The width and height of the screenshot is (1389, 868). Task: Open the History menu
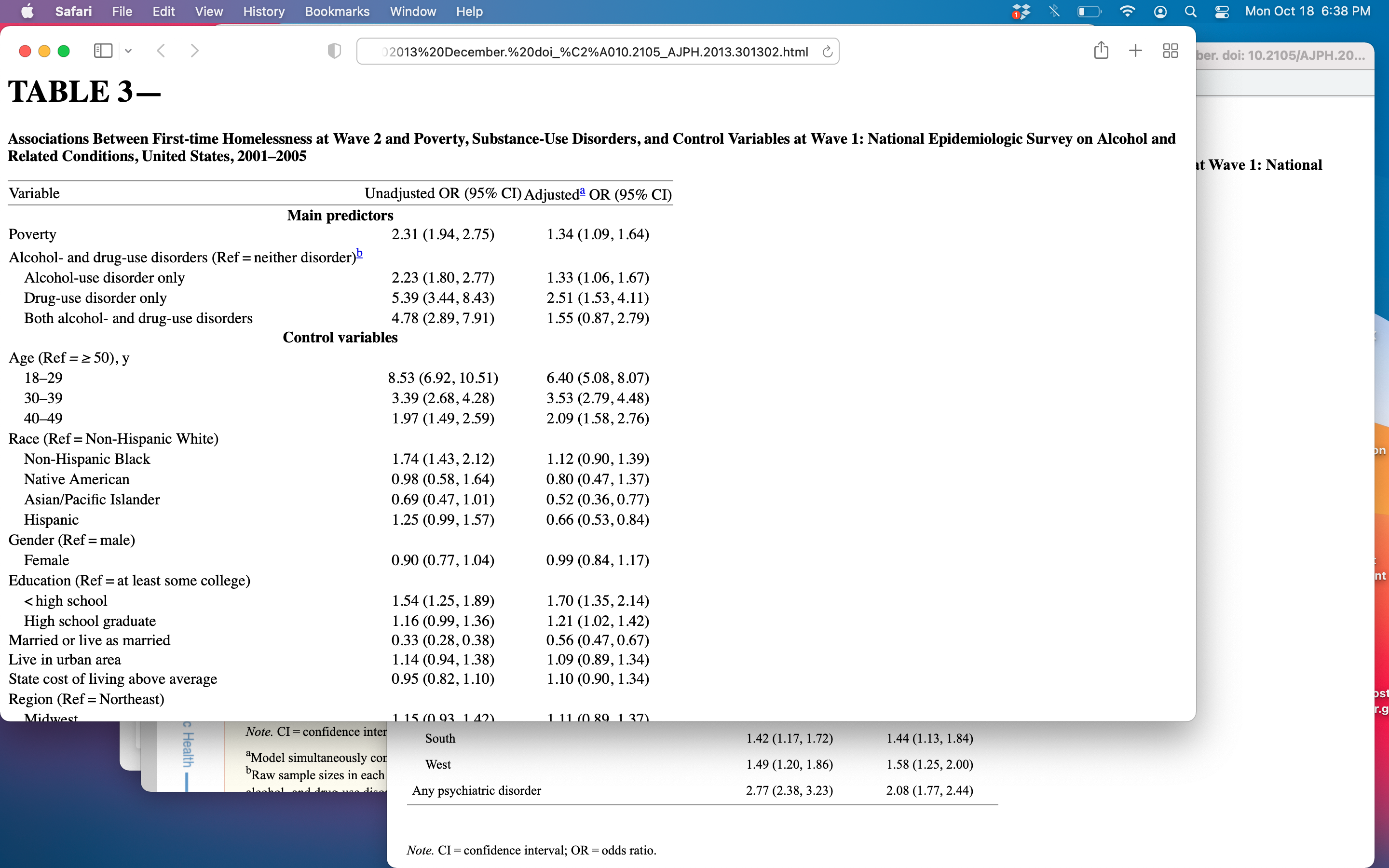263,12
